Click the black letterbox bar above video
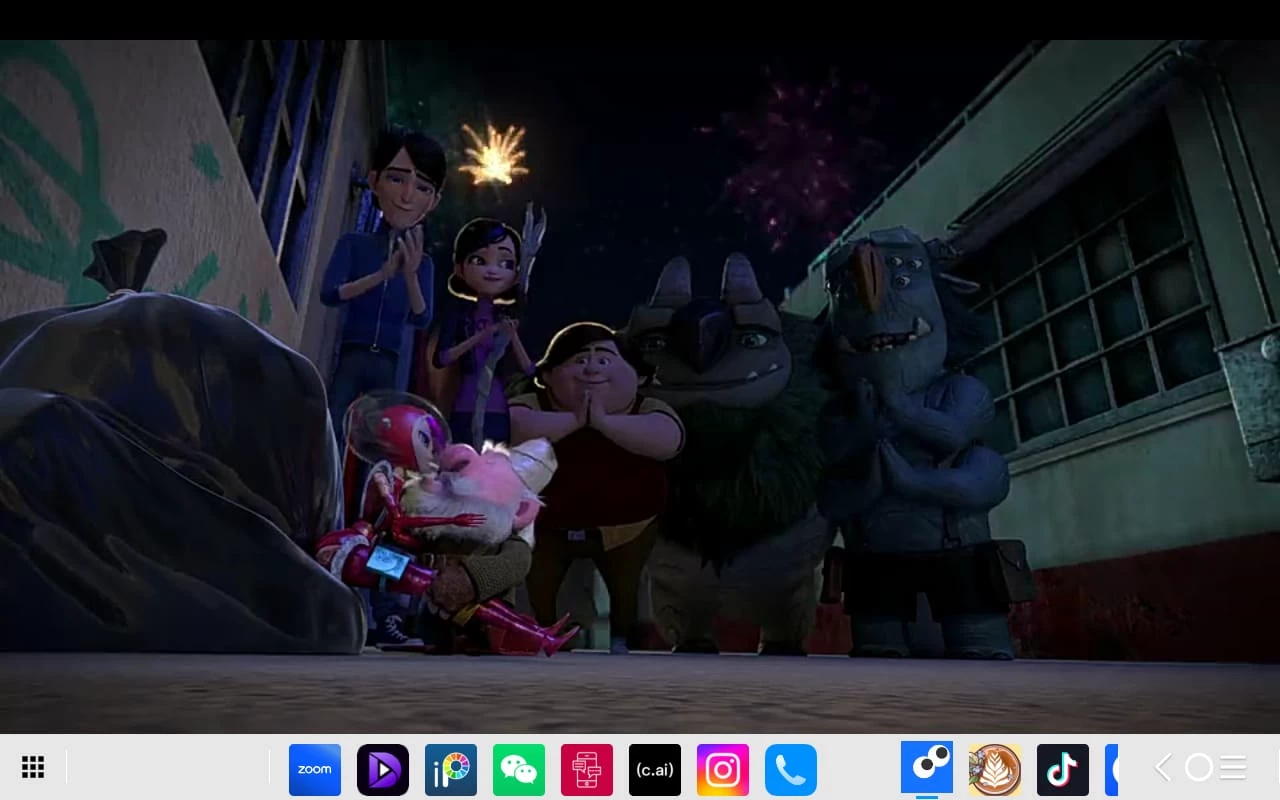Screen dimensions: 1280x800 pos(640,19)
